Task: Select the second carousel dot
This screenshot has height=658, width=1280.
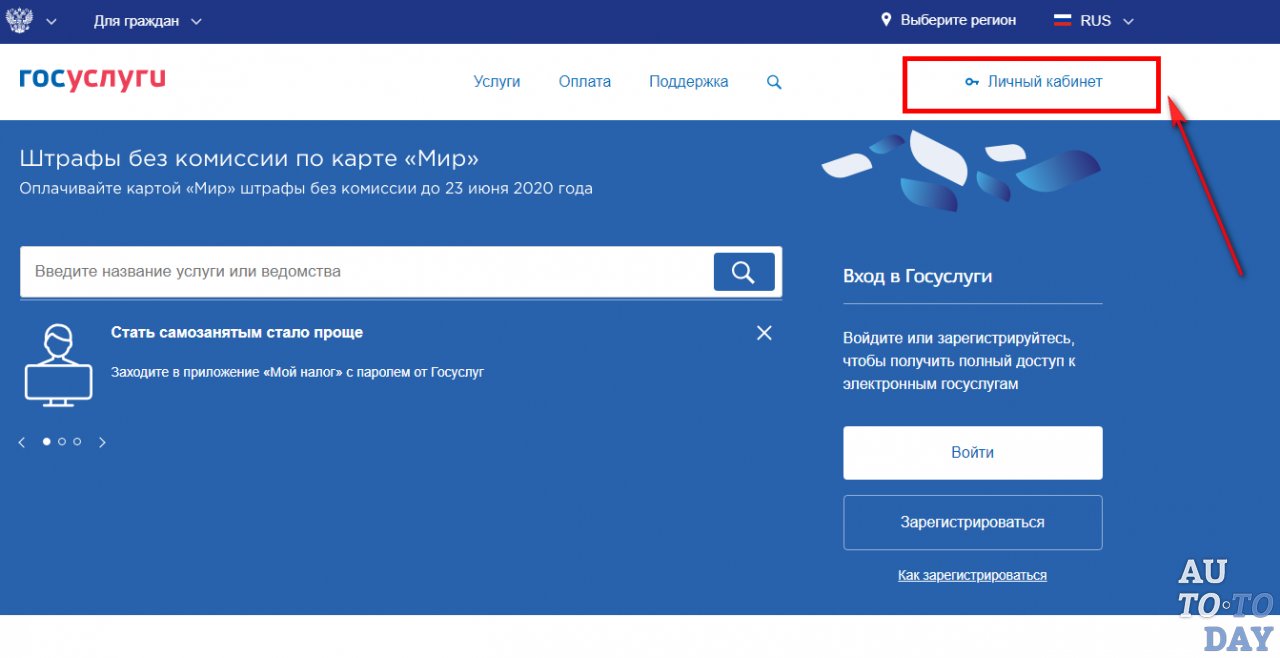Action: pyautogui.click(x=62, y=441)
